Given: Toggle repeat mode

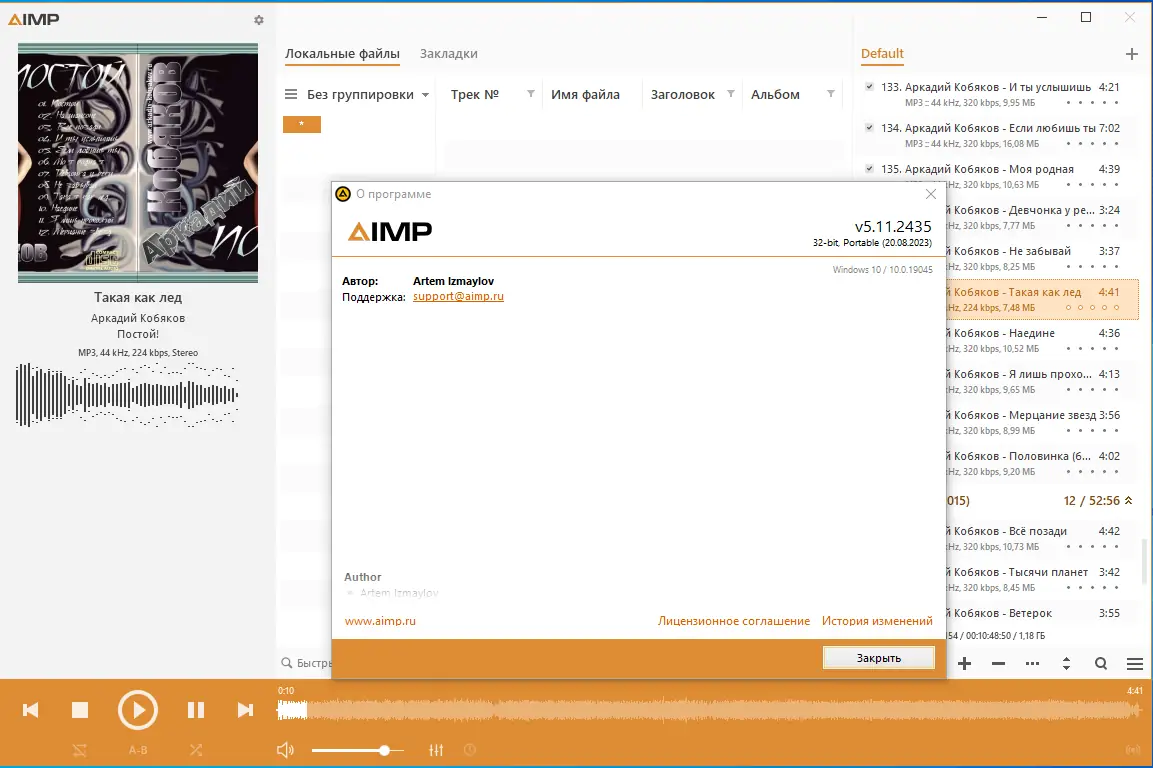Looking at the screenshot, I should coord(79,749).
